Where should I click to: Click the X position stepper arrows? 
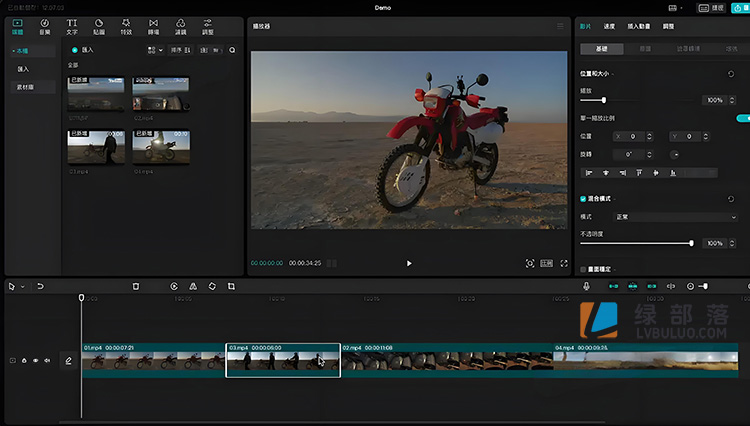649,137
